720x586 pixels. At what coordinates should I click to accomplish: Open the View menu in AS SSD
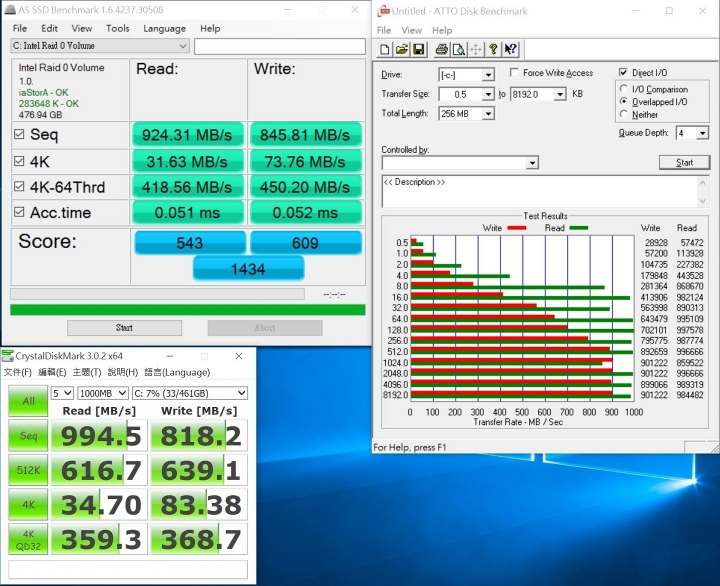coord(82,28)
